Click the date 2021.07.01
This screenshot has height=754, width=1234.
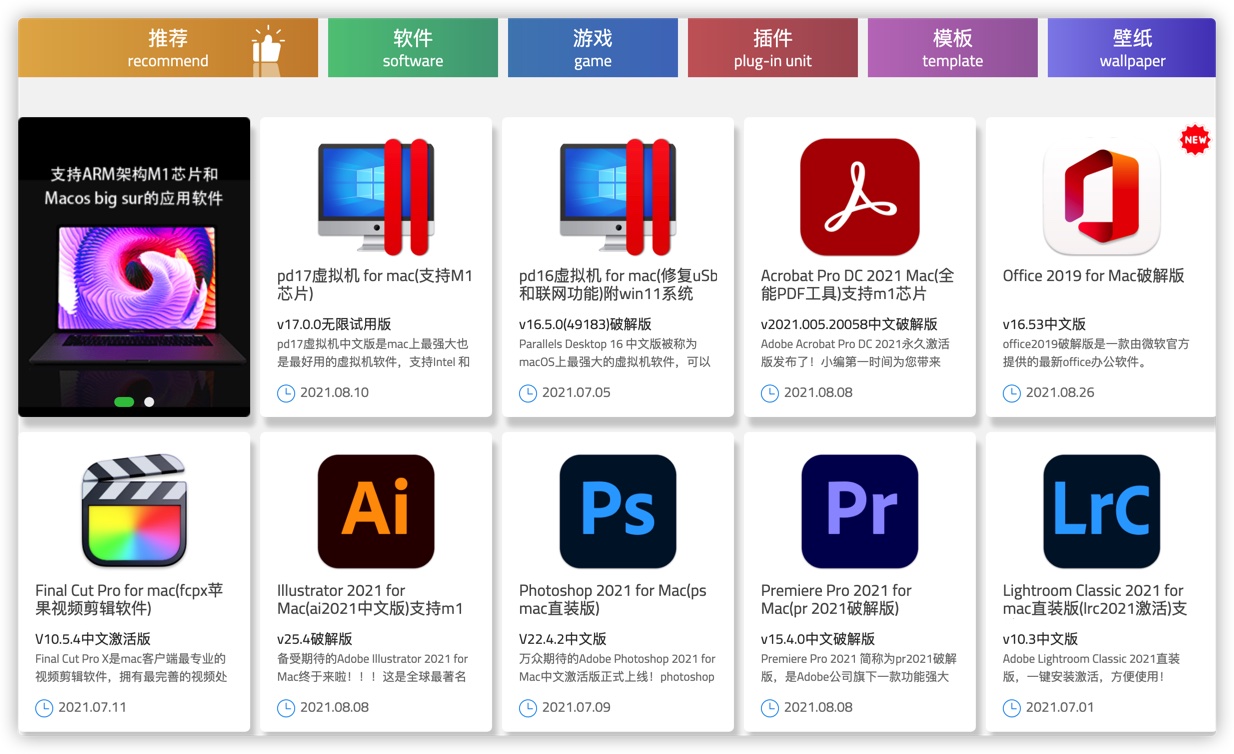(1060, 708)
